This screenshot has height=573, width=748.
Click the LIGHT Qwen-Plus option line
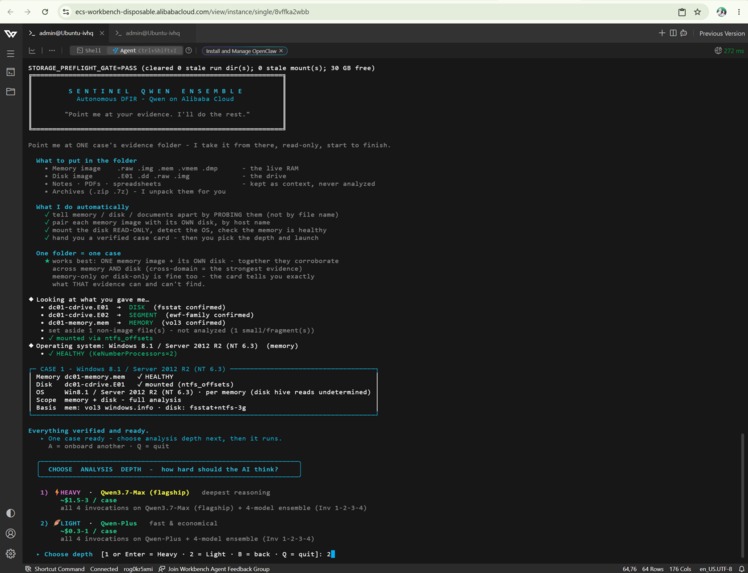pos(129,523)
